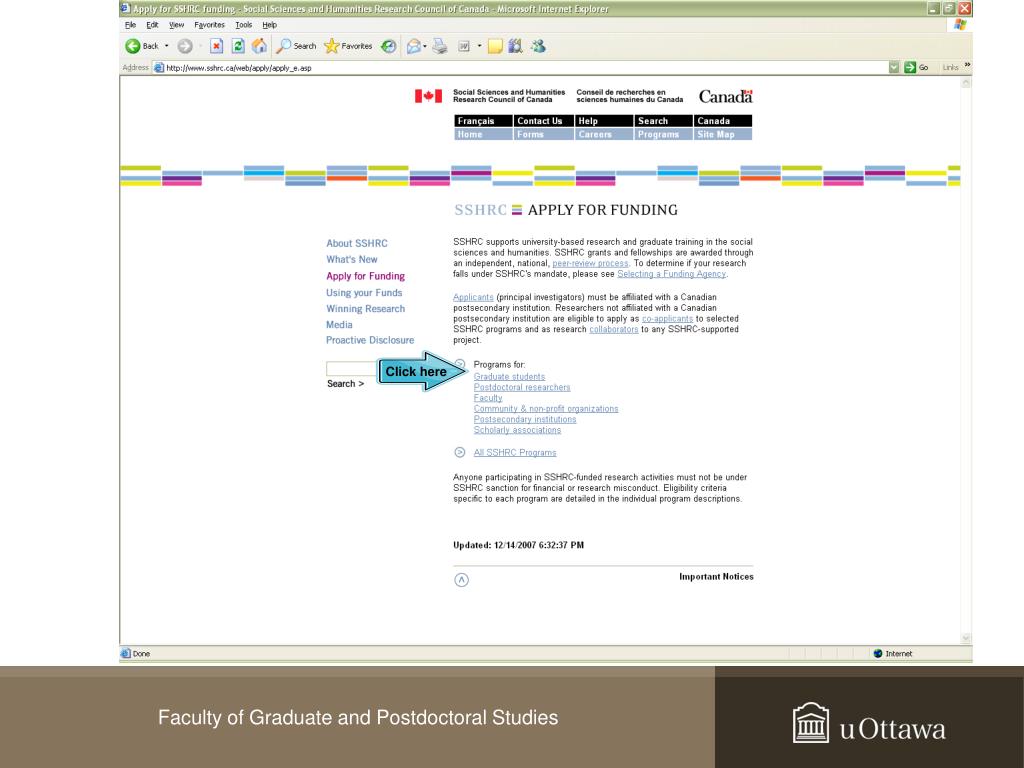Viewport: 1024px width, 768px height.
Task: Click the Home page icon
Action: pos(259,46)
